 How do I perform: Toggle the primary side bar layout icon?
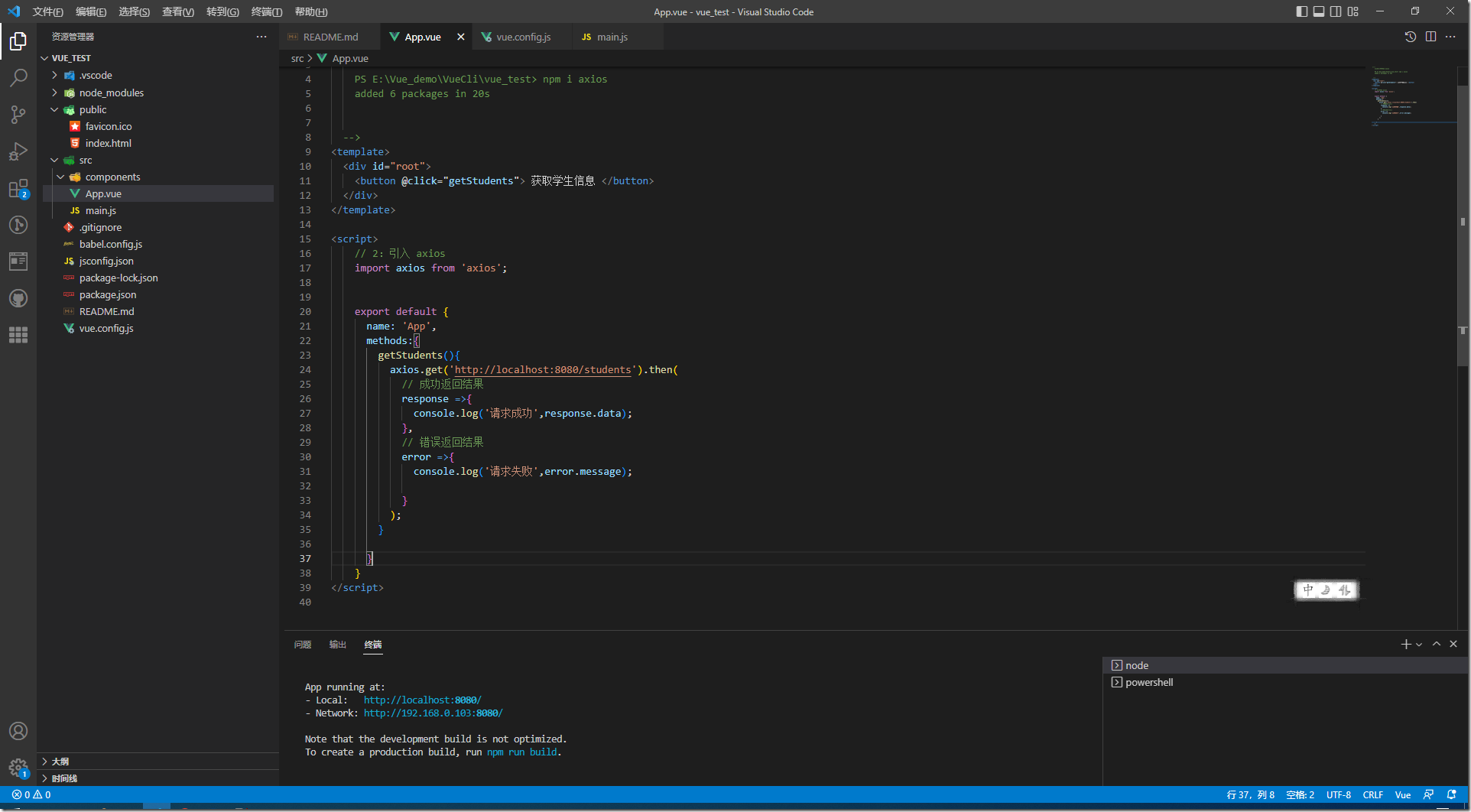coord(1302,11)
